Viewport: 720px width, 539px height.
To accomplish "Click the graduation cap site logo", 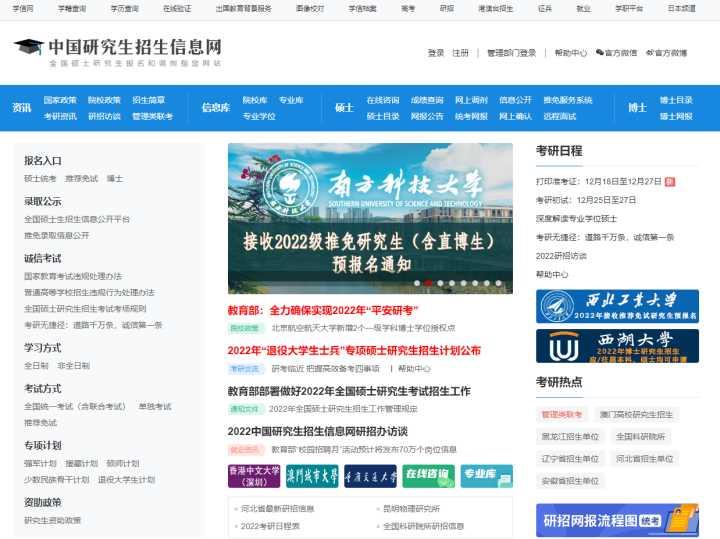I will 28,47.
